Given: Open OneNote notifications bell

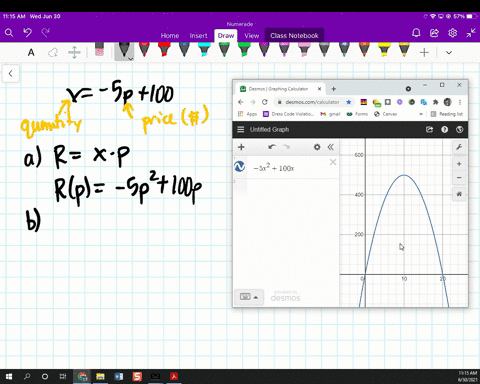Looking at the screenshot, I should click(416, 33).
